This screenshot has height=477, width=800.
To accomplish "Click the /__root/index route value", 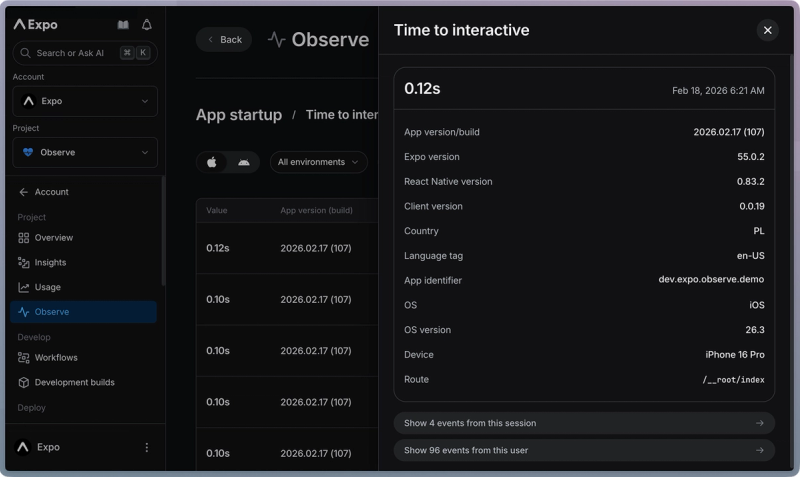I will click(x=733, y=380).
